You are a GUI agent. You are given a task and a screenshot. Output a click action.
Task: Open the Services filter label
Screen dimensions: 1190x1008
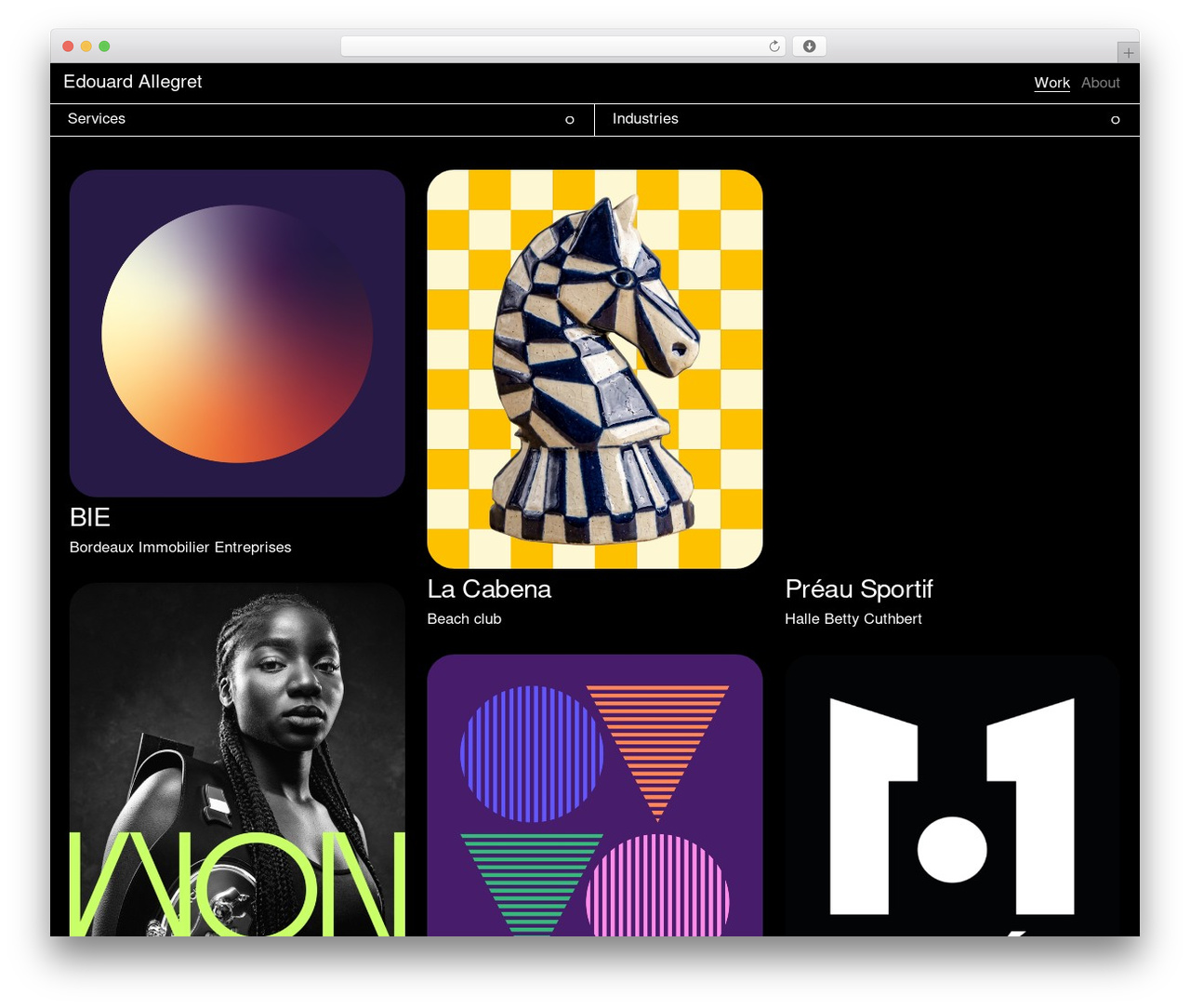(97, 119)
